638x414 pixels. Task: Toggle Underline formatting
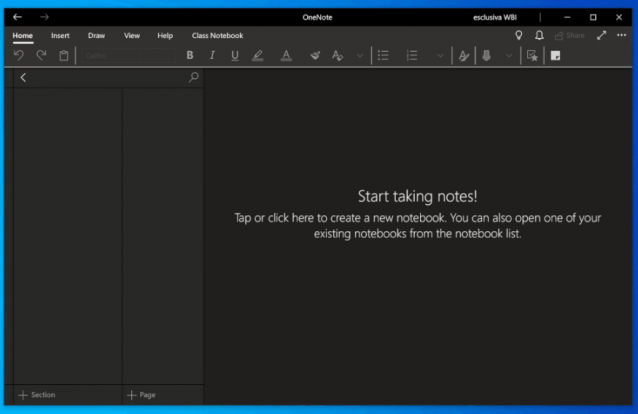tap(235, 56)
